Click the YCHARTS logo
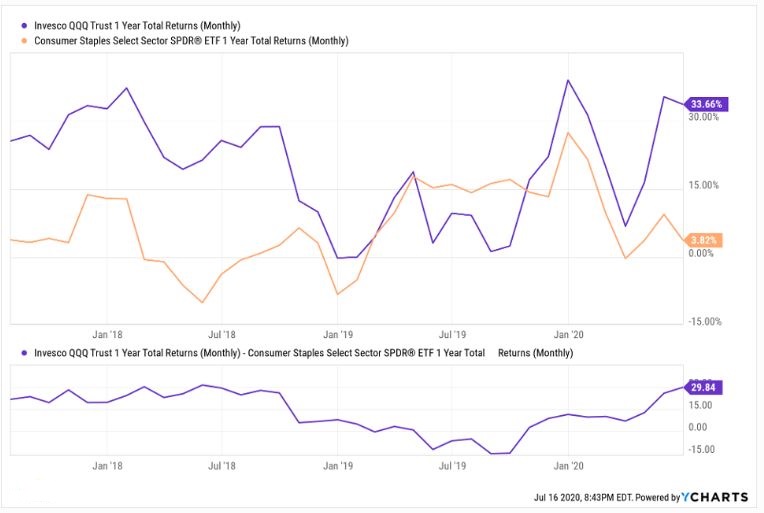This screenshot has width=764, height=513. pos(715,497)
